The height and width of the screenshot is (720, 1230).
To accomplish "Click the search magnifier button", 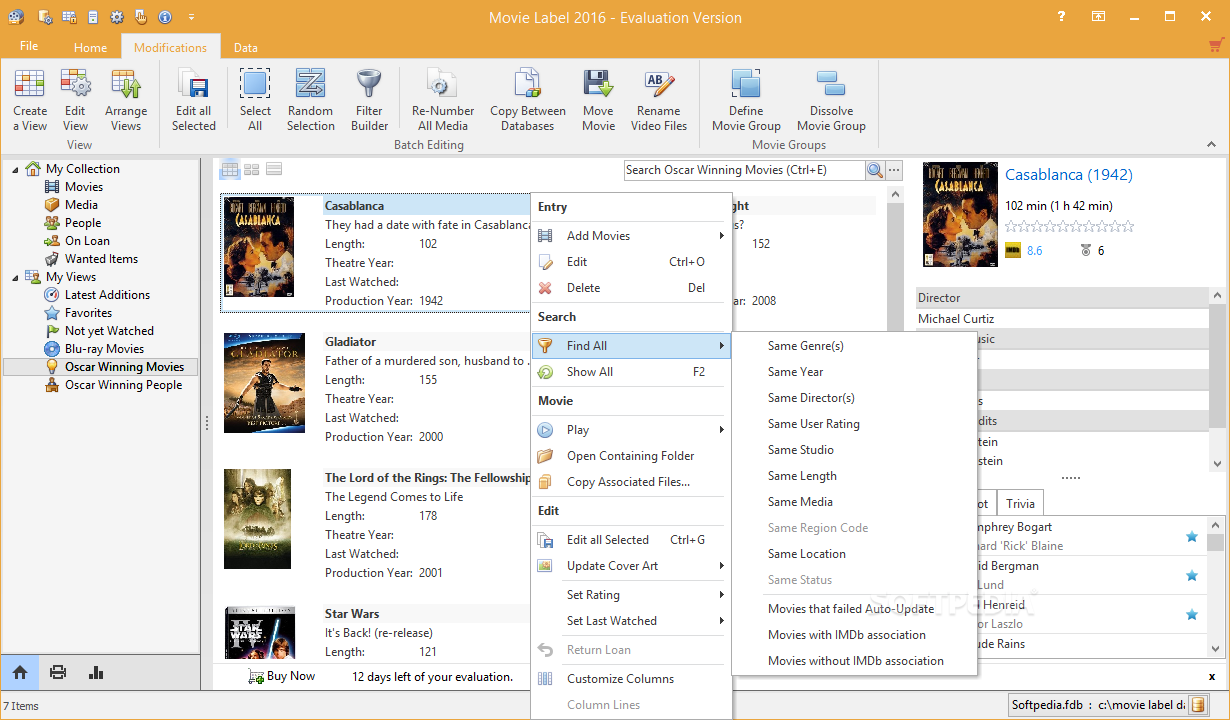I will (x=875, y=170).
